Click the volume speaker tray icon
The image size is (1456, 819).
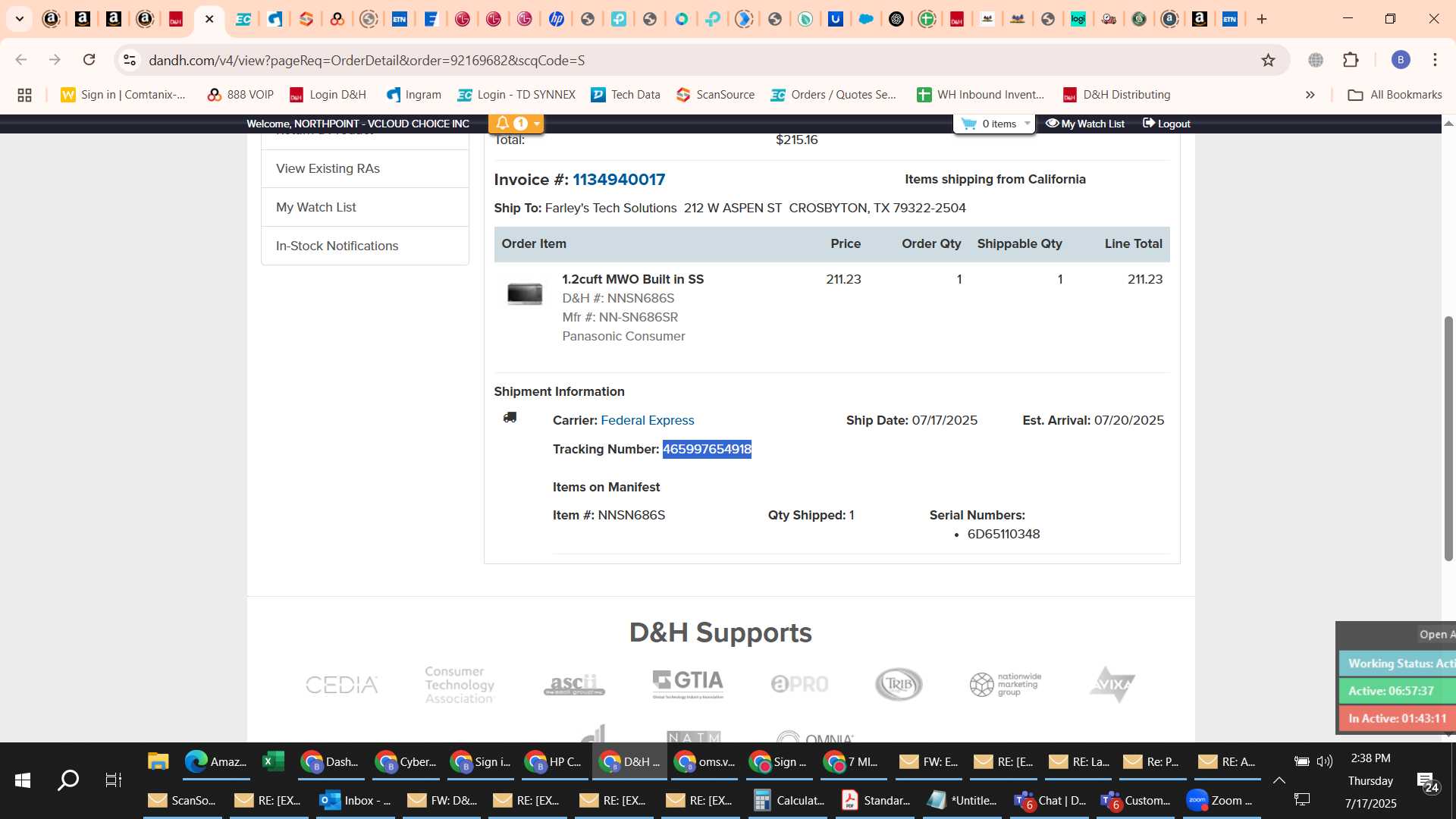click(1325, 761)
